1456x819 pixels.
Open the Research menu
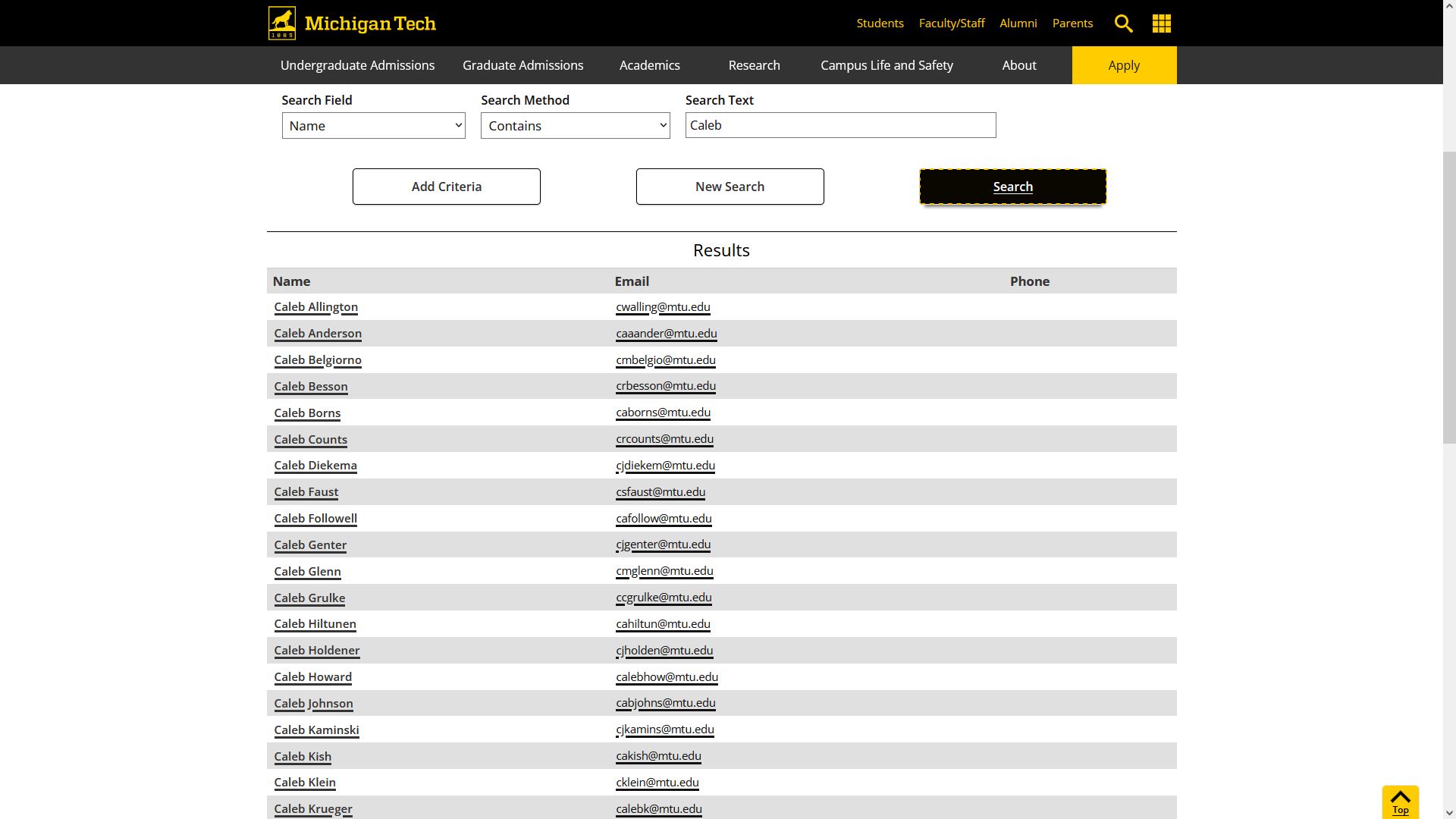(754, 65)
